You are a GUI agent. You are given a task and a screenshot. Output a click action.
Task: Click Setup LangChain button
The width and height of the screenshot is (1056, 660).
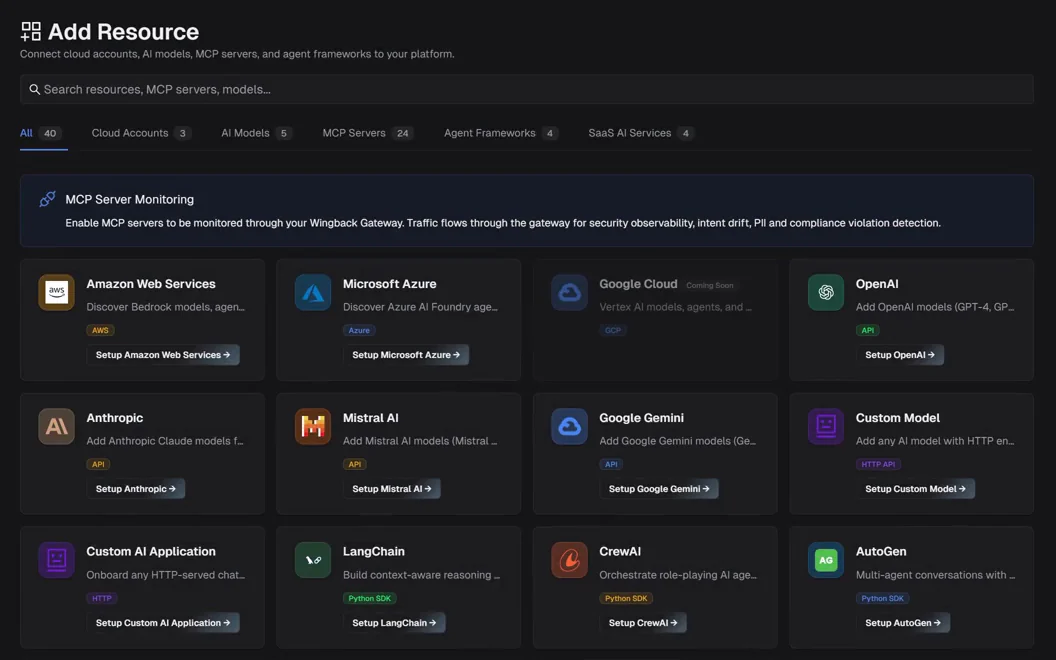click(x=394, y=623)
